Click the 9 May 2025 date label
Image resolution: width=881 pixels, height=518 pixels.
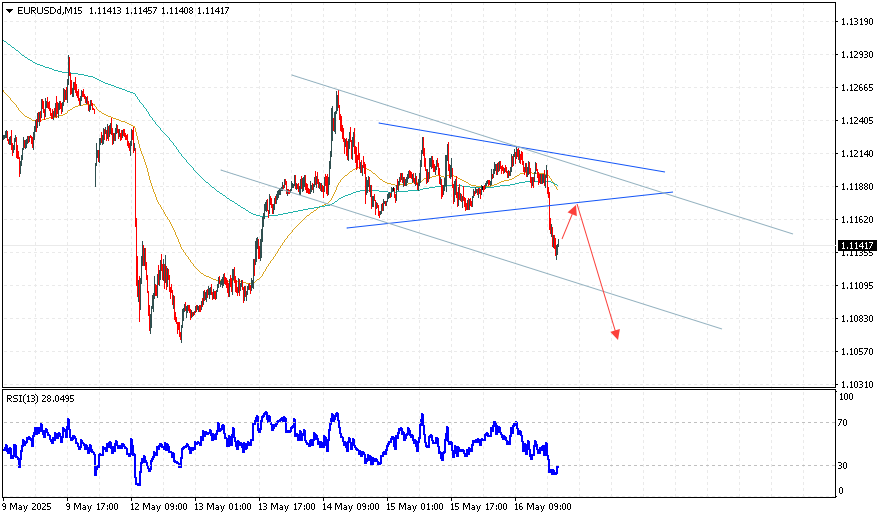(x=27, y=507)
